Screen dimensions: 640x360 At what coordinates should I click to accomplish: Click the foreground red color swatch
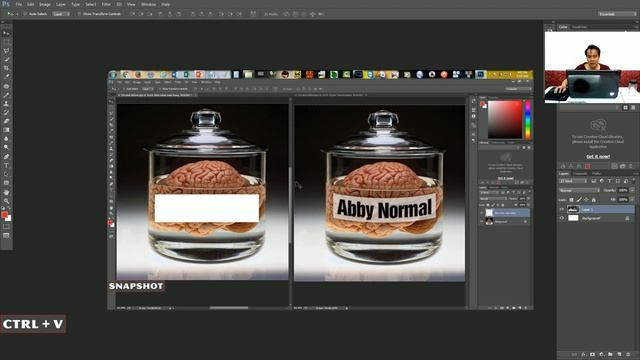point(4,215)
